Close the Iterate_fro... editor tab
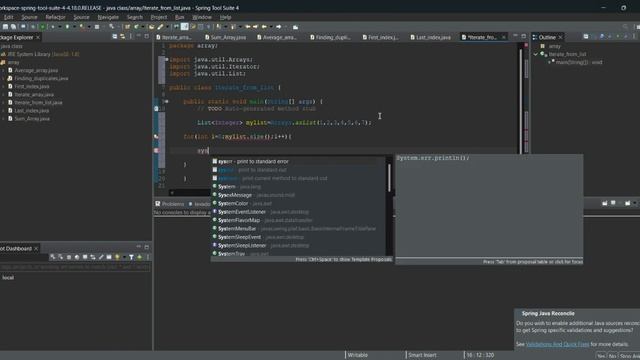 [x=504, y=37]
